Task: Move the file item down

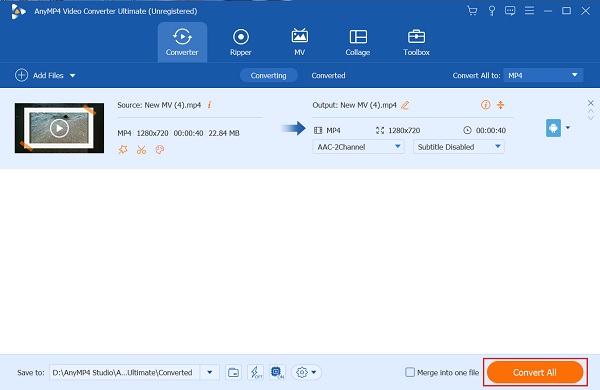Action: (x=591, y=118)
